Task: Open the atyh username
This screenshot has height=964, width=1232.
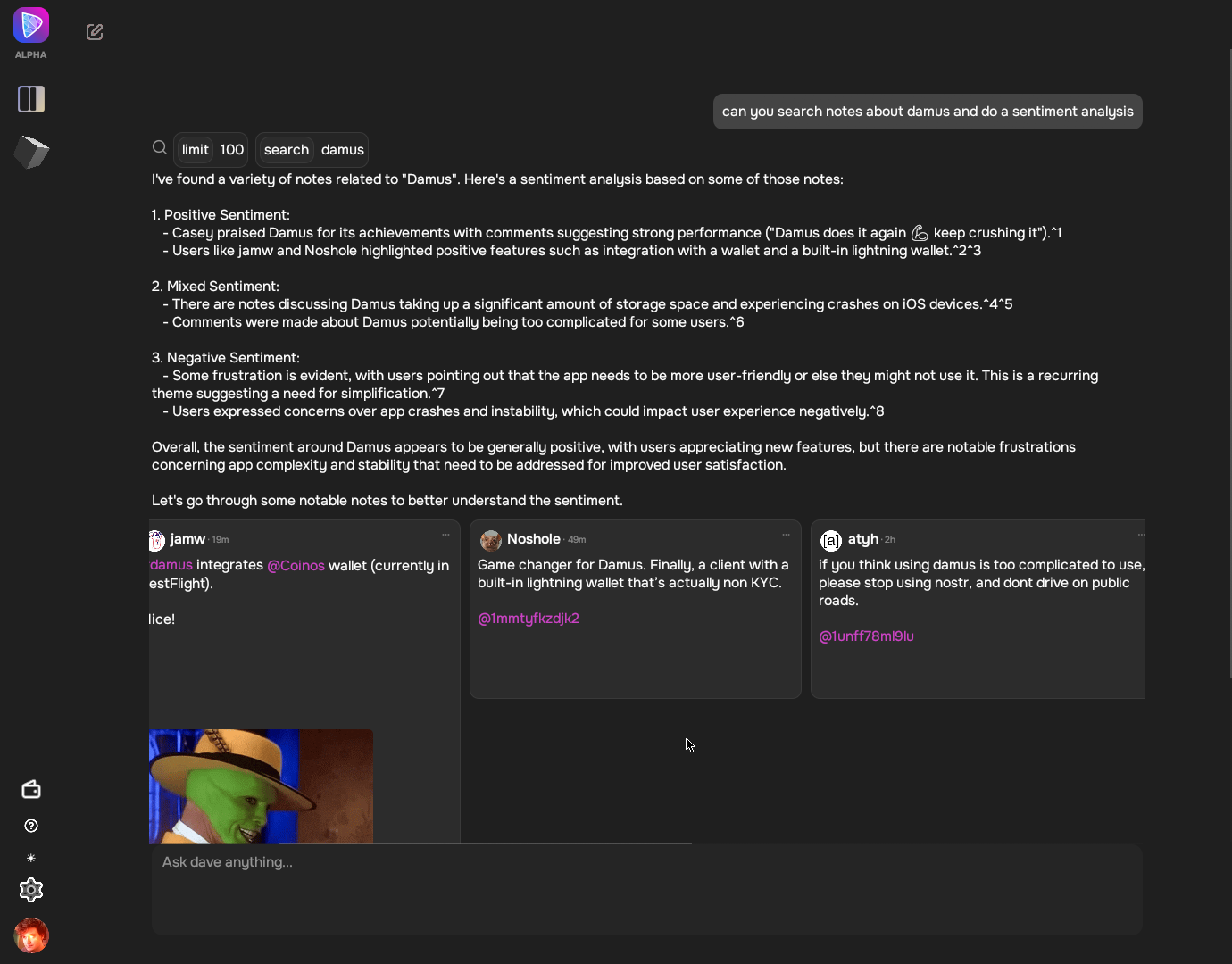Action: [863, 539]
